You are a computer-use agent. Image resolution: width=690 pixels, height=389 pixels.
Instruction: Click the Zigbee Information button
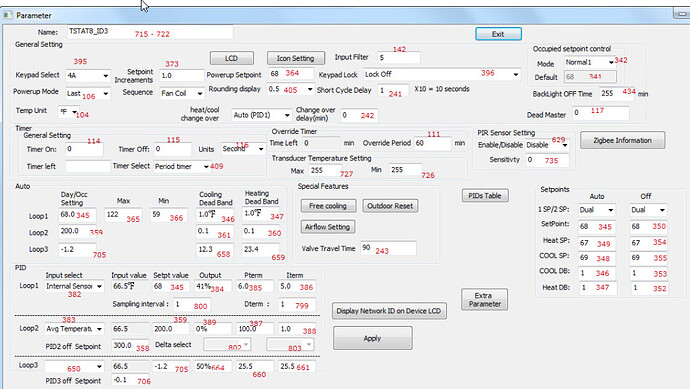[622, 140]
